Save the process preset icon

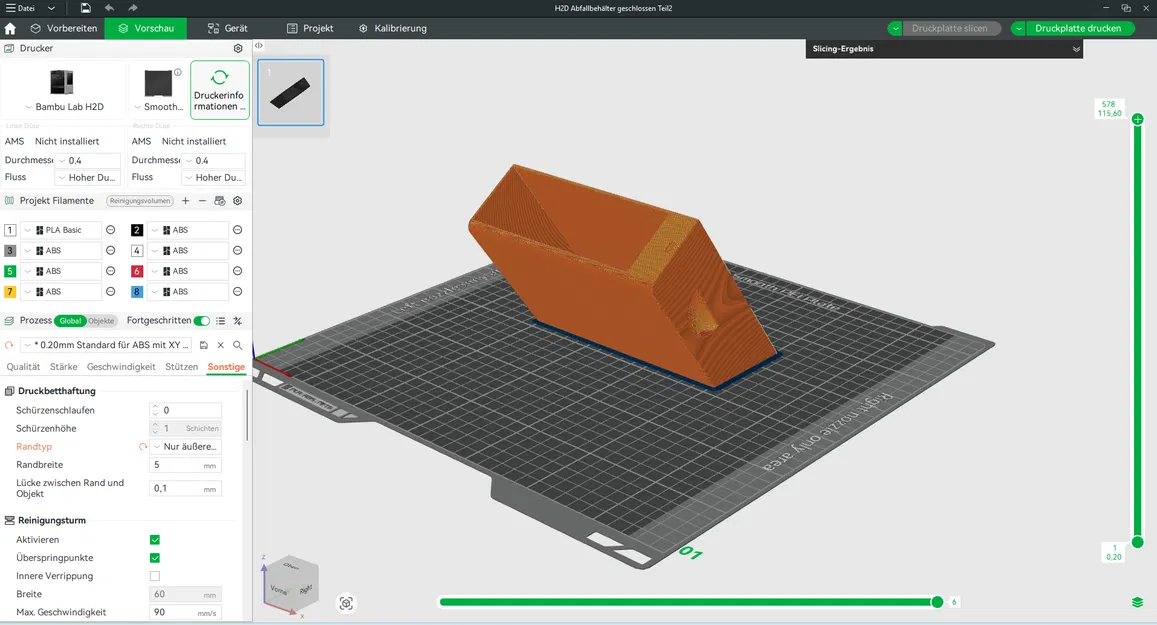coord(204,345)
